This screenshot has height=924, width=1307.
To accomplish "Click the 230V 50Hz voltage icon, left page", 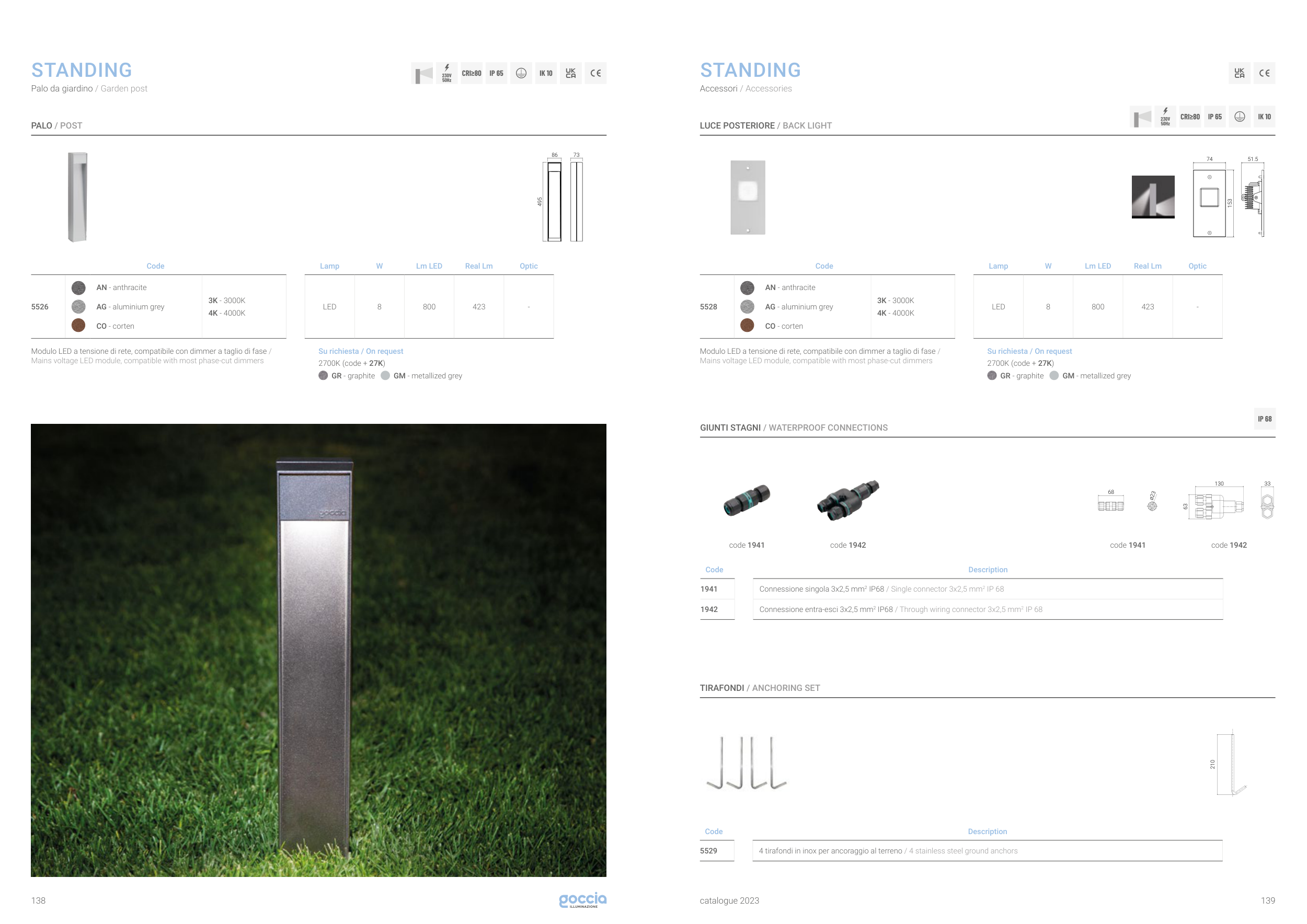I will (x=447, y=73).
